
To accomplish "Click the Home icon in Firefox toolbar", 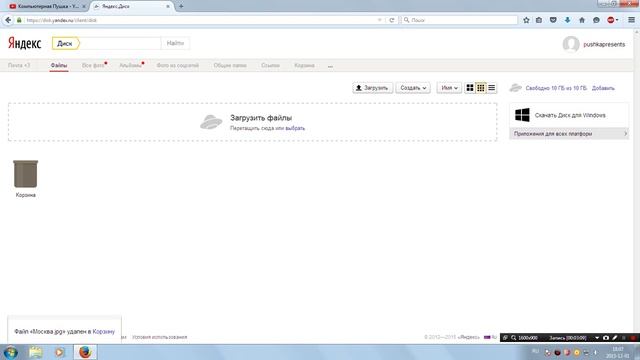I will coord(582,20).
